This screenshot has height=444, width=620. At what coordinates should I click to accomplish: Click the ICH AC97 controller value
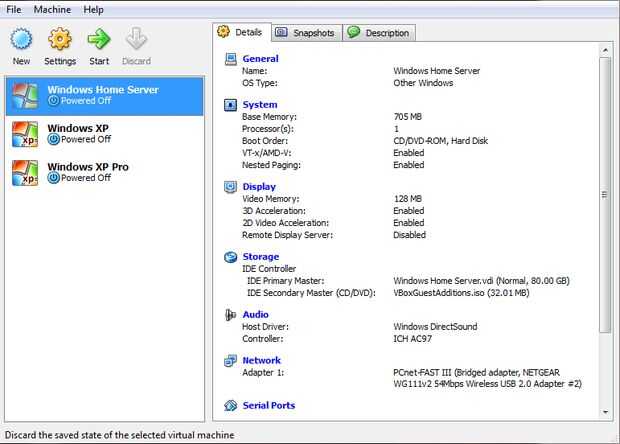tap(412, 339)
